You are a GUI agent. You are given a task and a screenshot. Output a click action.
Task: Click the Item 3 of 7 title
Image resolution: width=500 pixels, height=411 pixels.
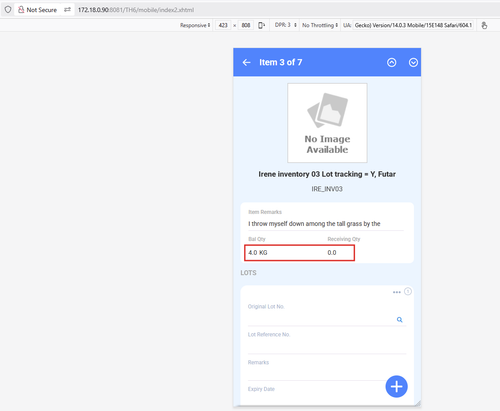281,62
